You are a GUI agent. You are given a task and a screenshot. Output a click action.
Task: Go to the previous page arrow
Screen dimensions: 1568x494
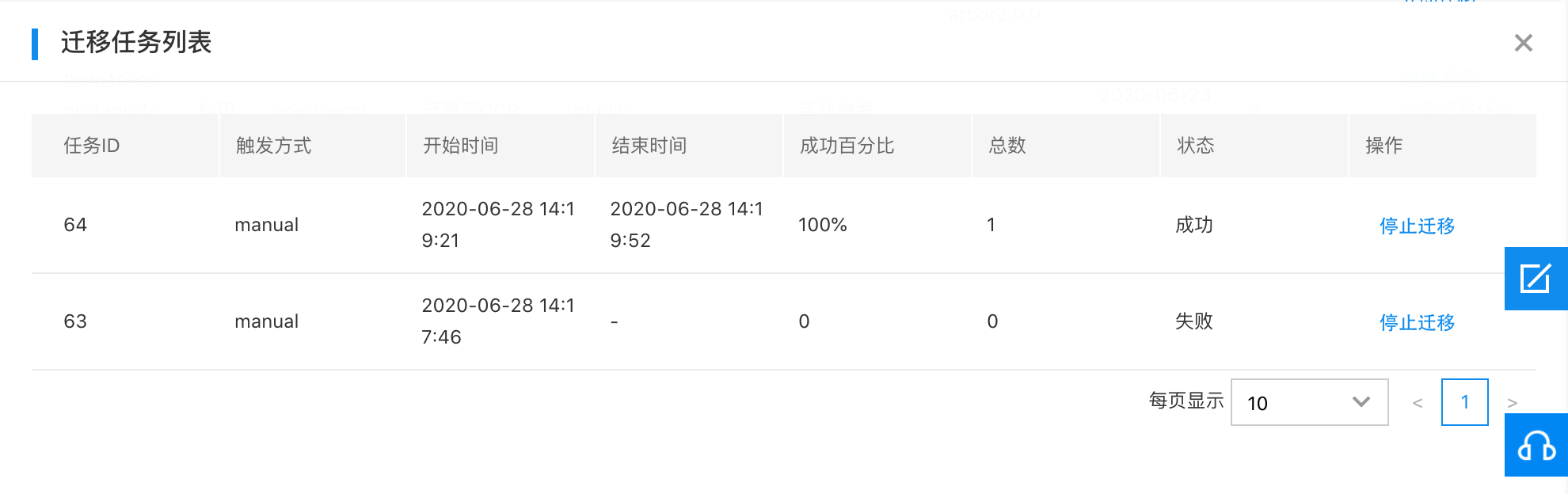[x=1418, y=403]
